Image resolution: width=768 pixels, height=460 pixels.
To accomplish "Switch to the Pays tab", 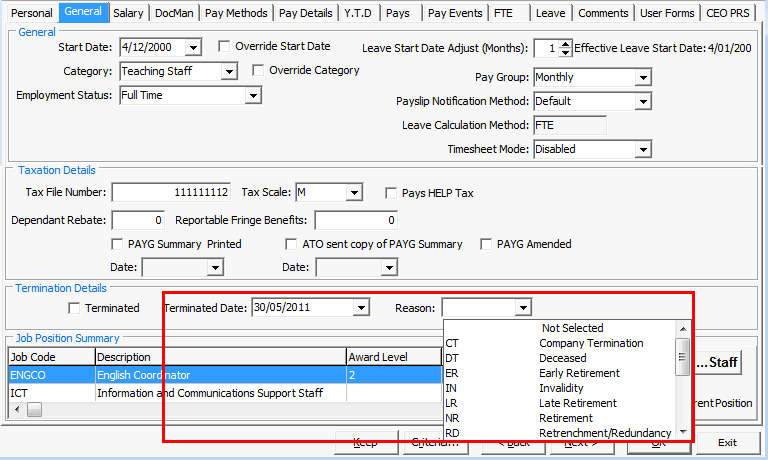I will click(398, 13).
